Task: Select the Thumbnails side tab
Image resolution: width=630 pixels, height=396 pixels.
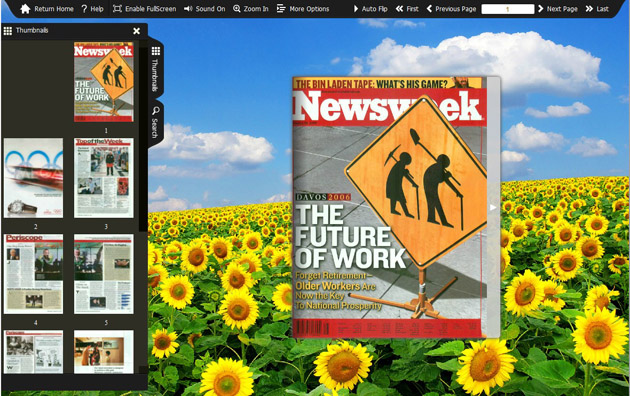Action: (x=155, y=68)
